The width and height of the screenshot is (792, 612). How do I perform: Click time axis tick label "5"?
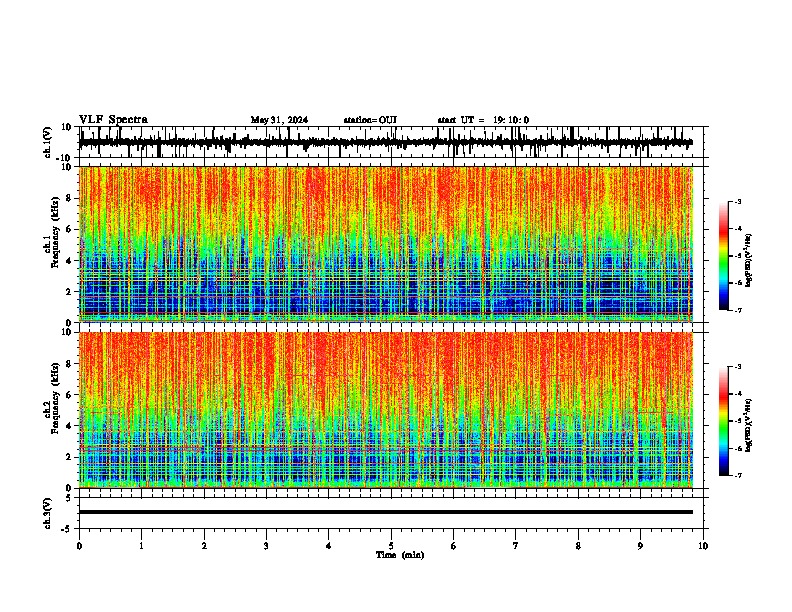pos(391,546)
